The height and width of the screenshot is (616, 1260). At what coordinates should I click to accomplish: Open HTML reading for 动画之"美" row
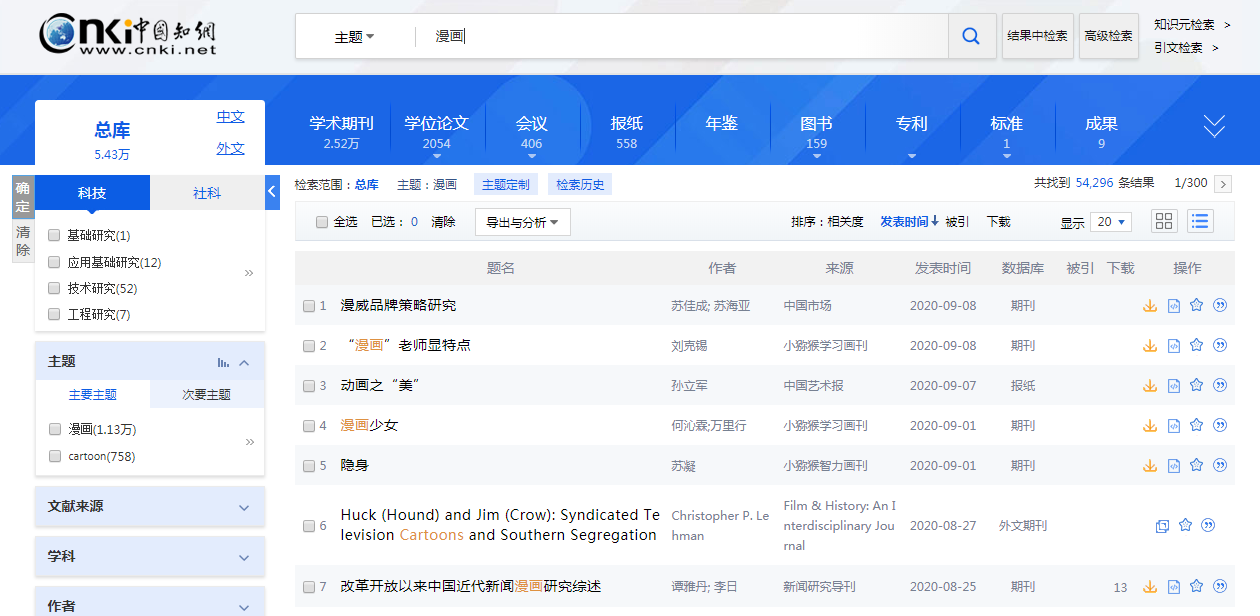pyautogui.click(x=1174, y=386)
